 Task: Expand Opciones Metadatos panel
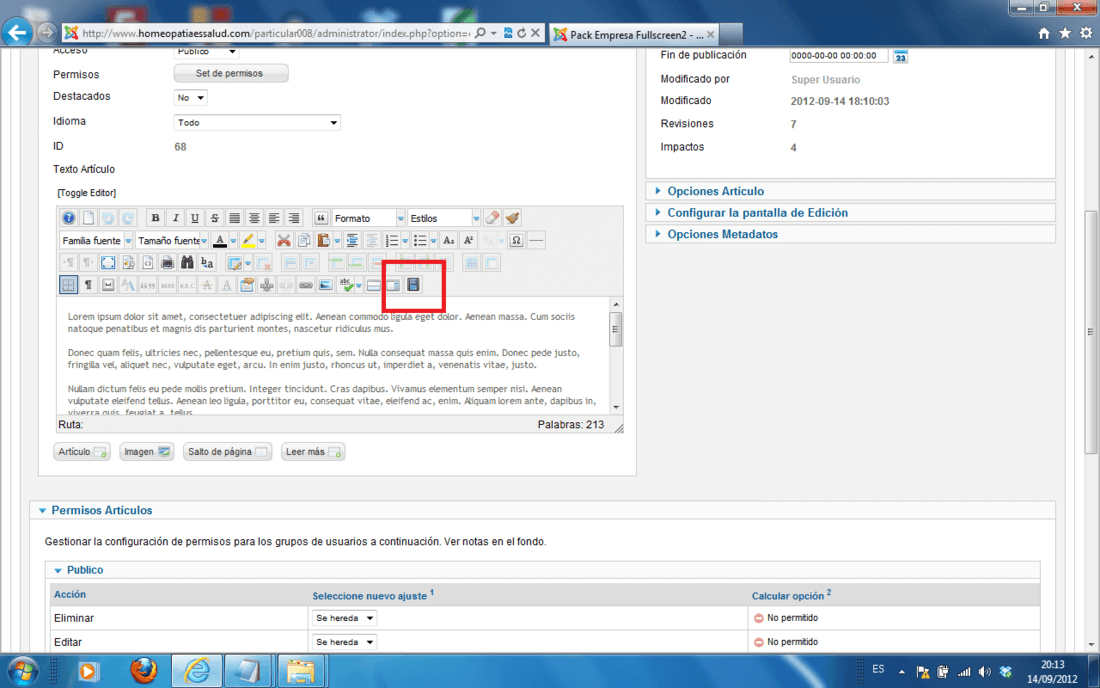click(722, 234)
